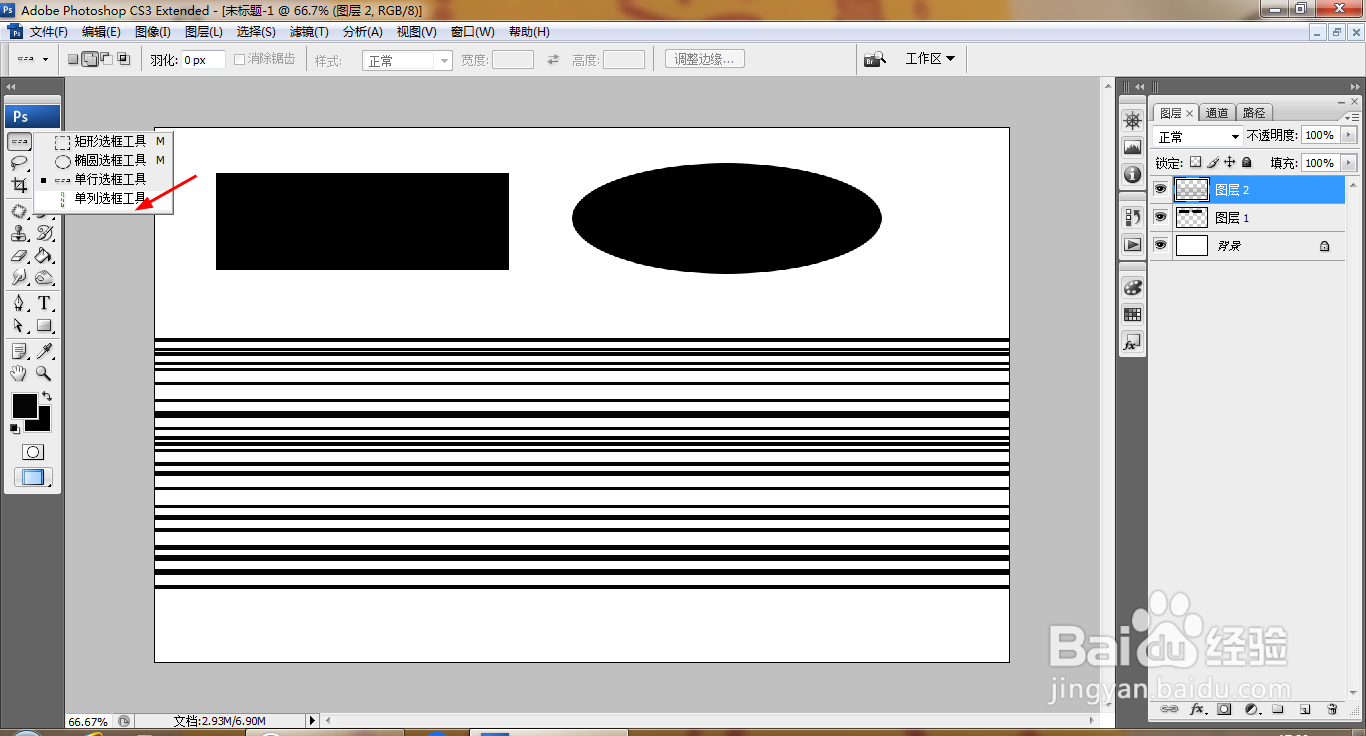
Task: Toggle lock all icon
Action: [x=1247, y=162]
